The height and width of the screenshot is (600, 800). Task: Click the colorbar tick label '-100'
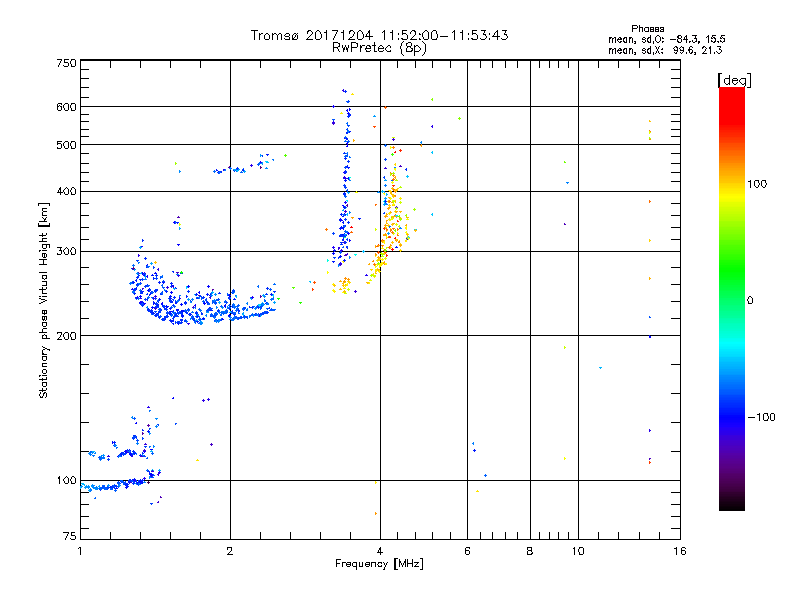coord(761,417)
